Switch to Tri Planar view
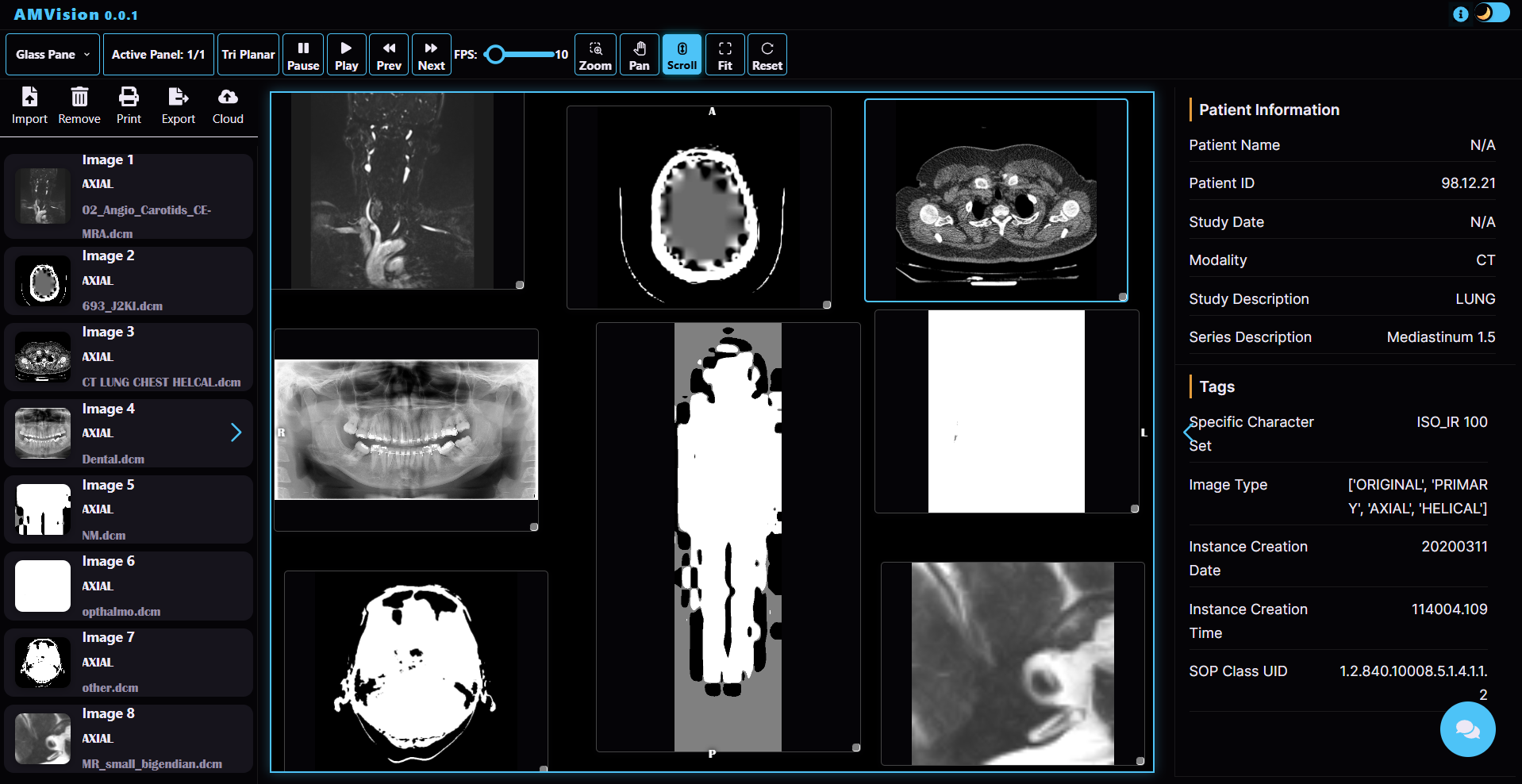The width and height of the screenshot is (1522, 784). point(248,55)
